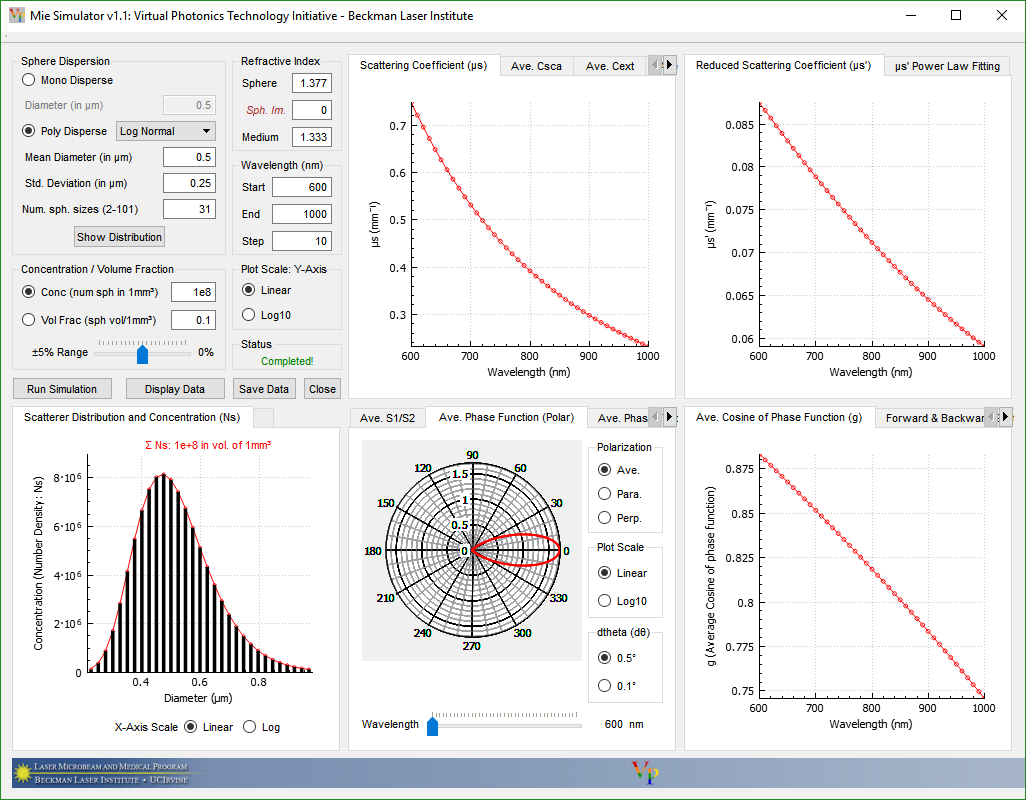Open the Ave. S1/S2 tab
Viewport: 1026px width, 800px height.
pyautogui.click(x=387, y=418)
